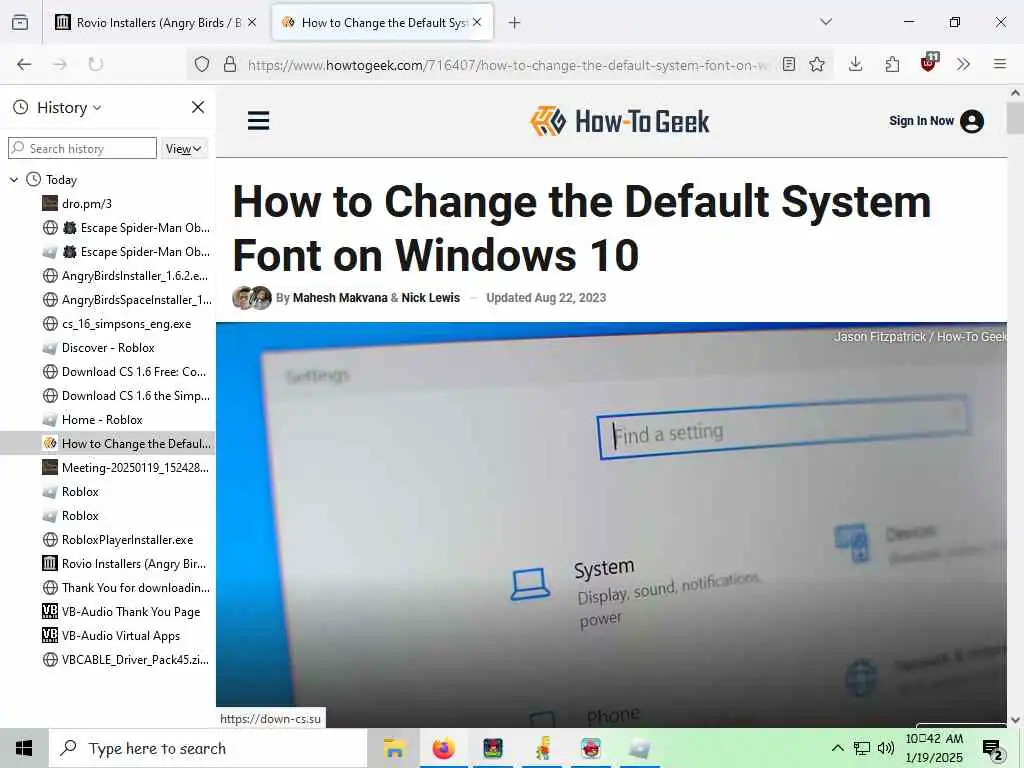
Task: Open author Mahesh Makvana's profile
Action: click(340, 298)
